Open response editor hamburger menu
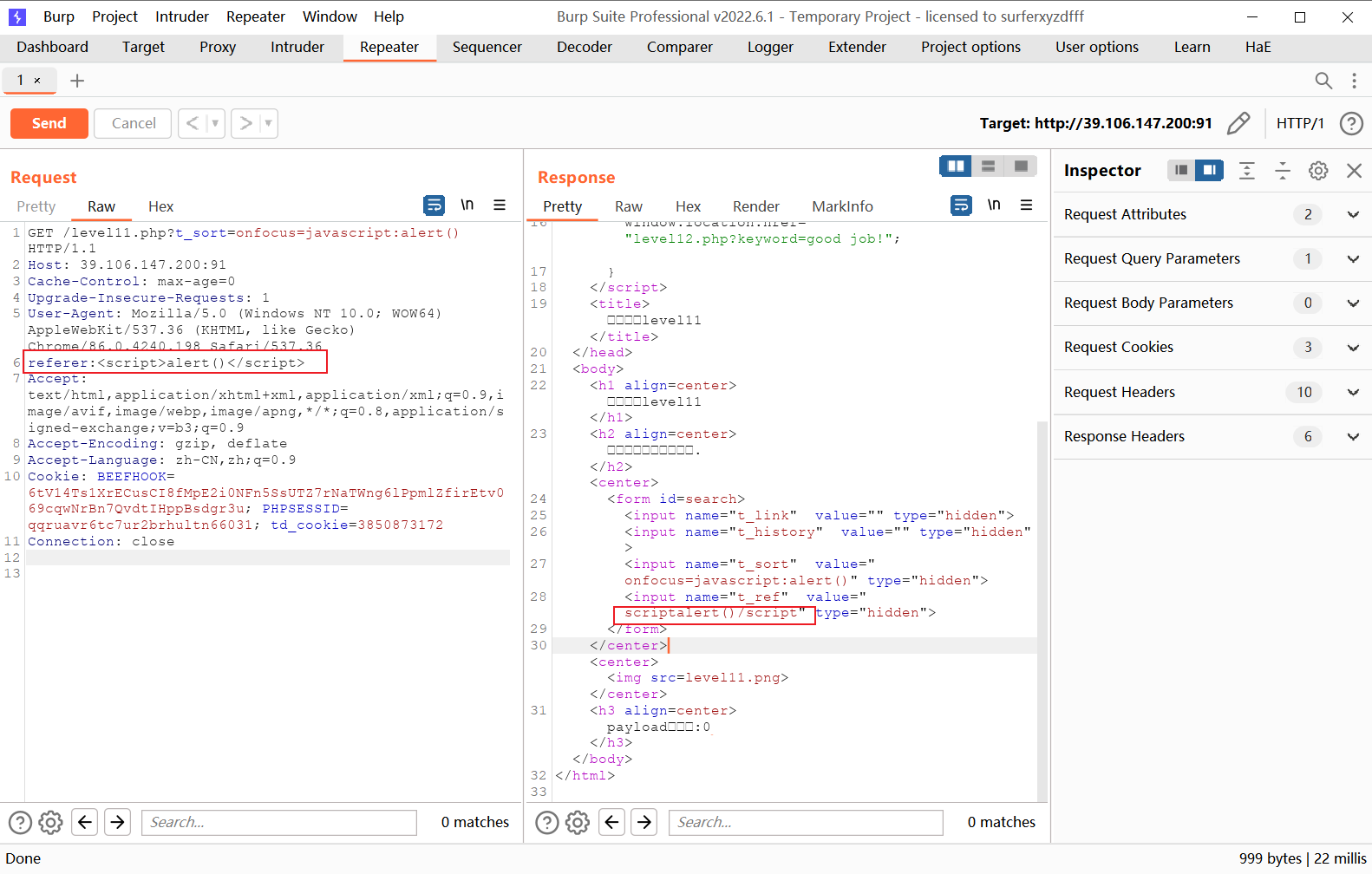The height and width of the screenshot is (874, 1372). click(x=1027, y=205)
